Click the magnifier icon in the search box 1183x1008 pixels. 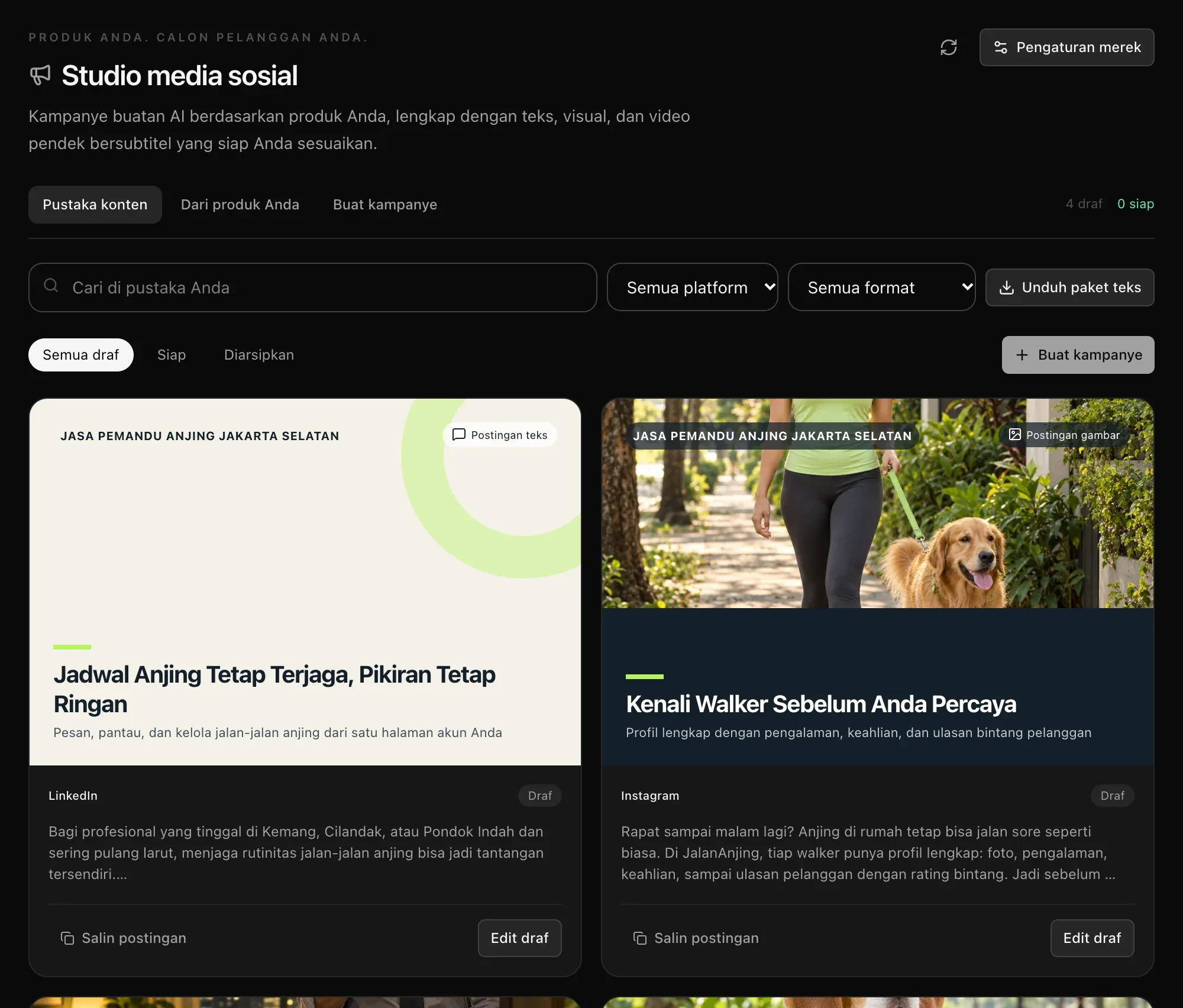click(51, 286)
